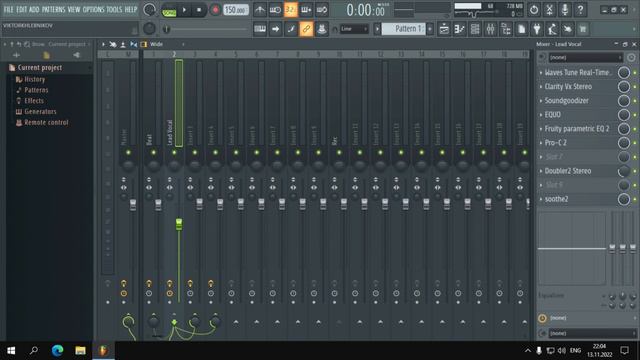Toggle Waves Tune Real-Time slot enable LED
The height and width of the screenshot is (360, 640).
635,73
